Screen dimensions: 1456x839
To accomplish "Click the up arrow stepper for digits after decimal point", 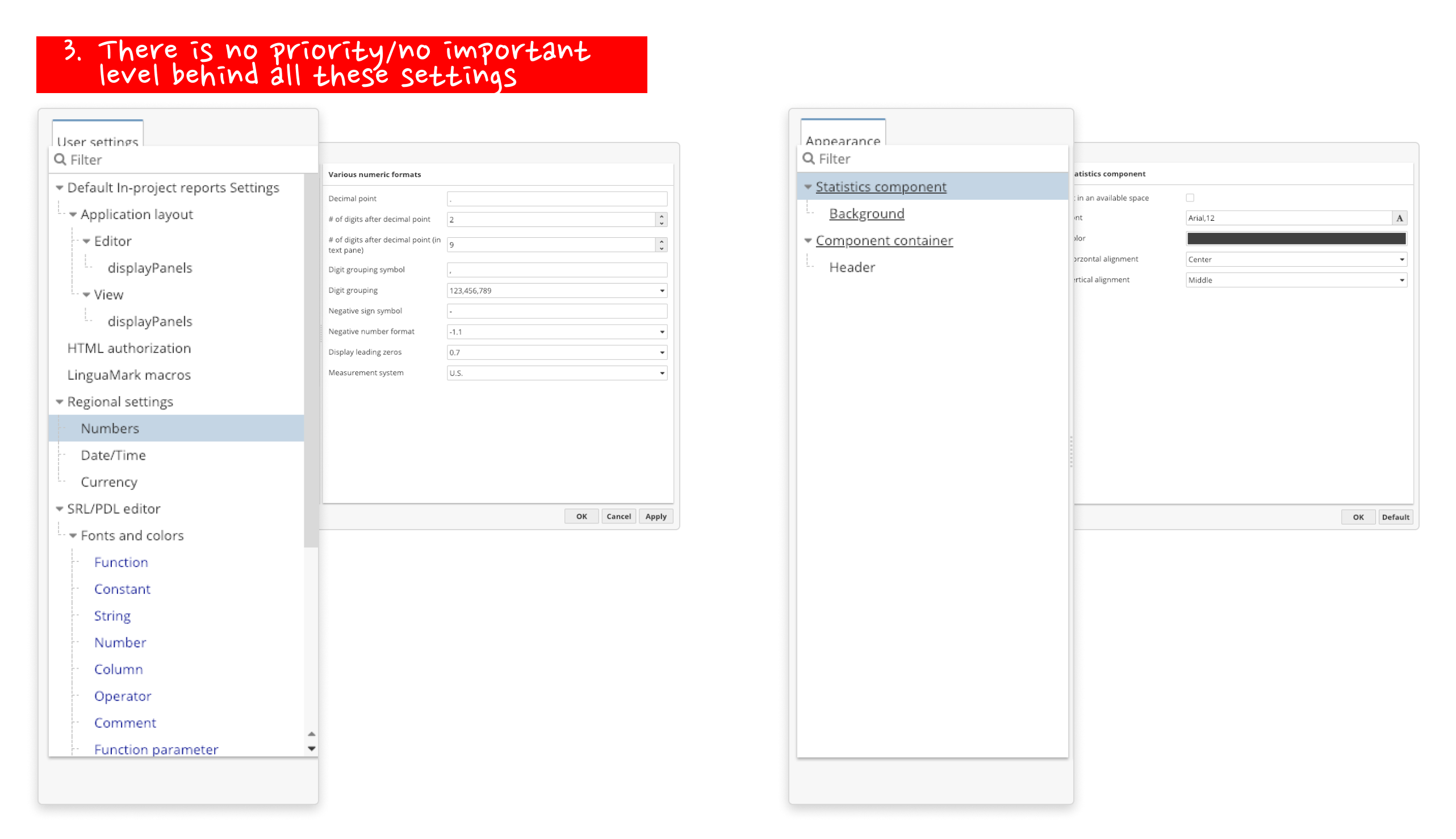I will pos(662,216).
